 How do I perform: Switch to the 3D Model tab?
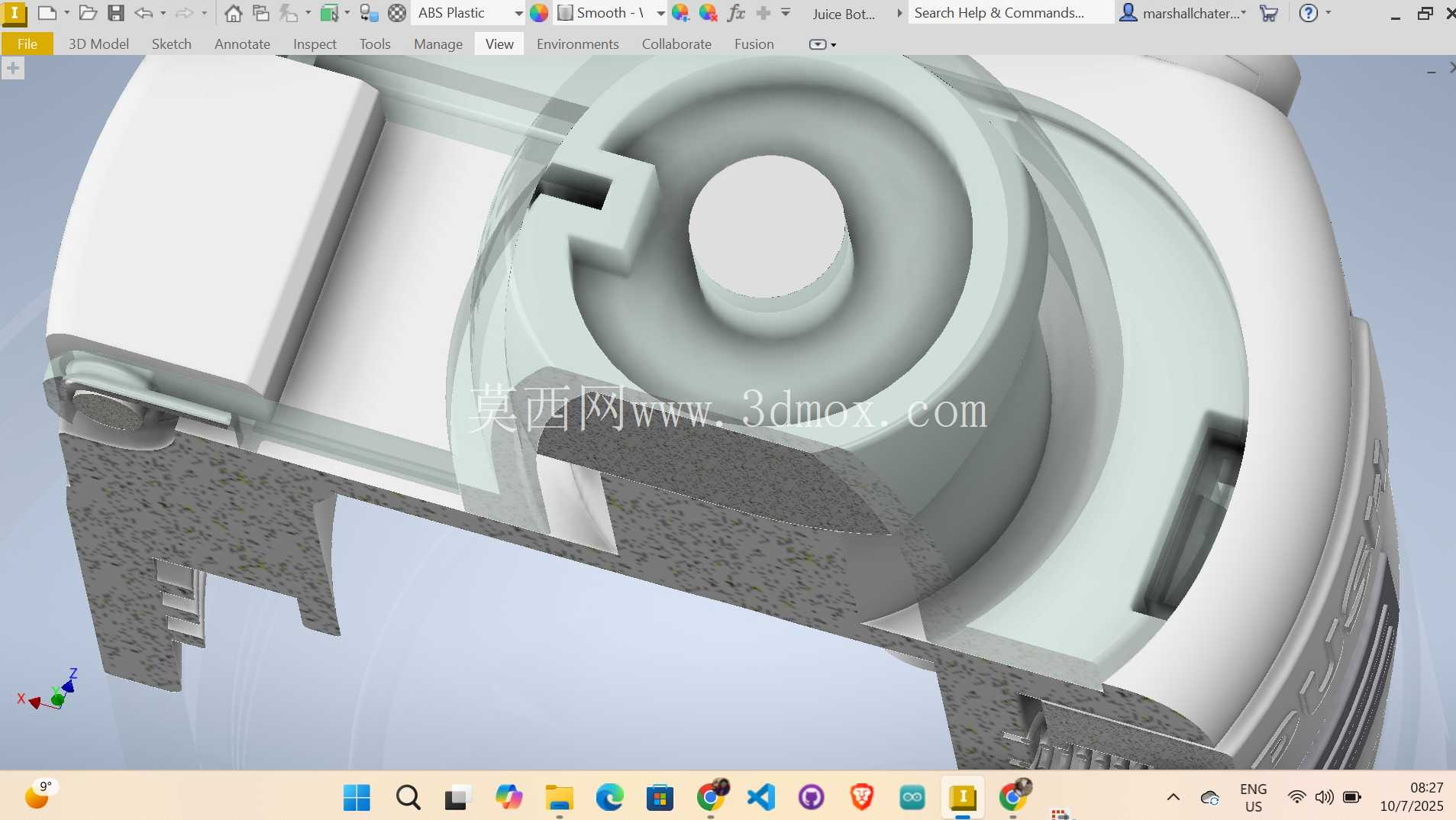tap(98, 44)
